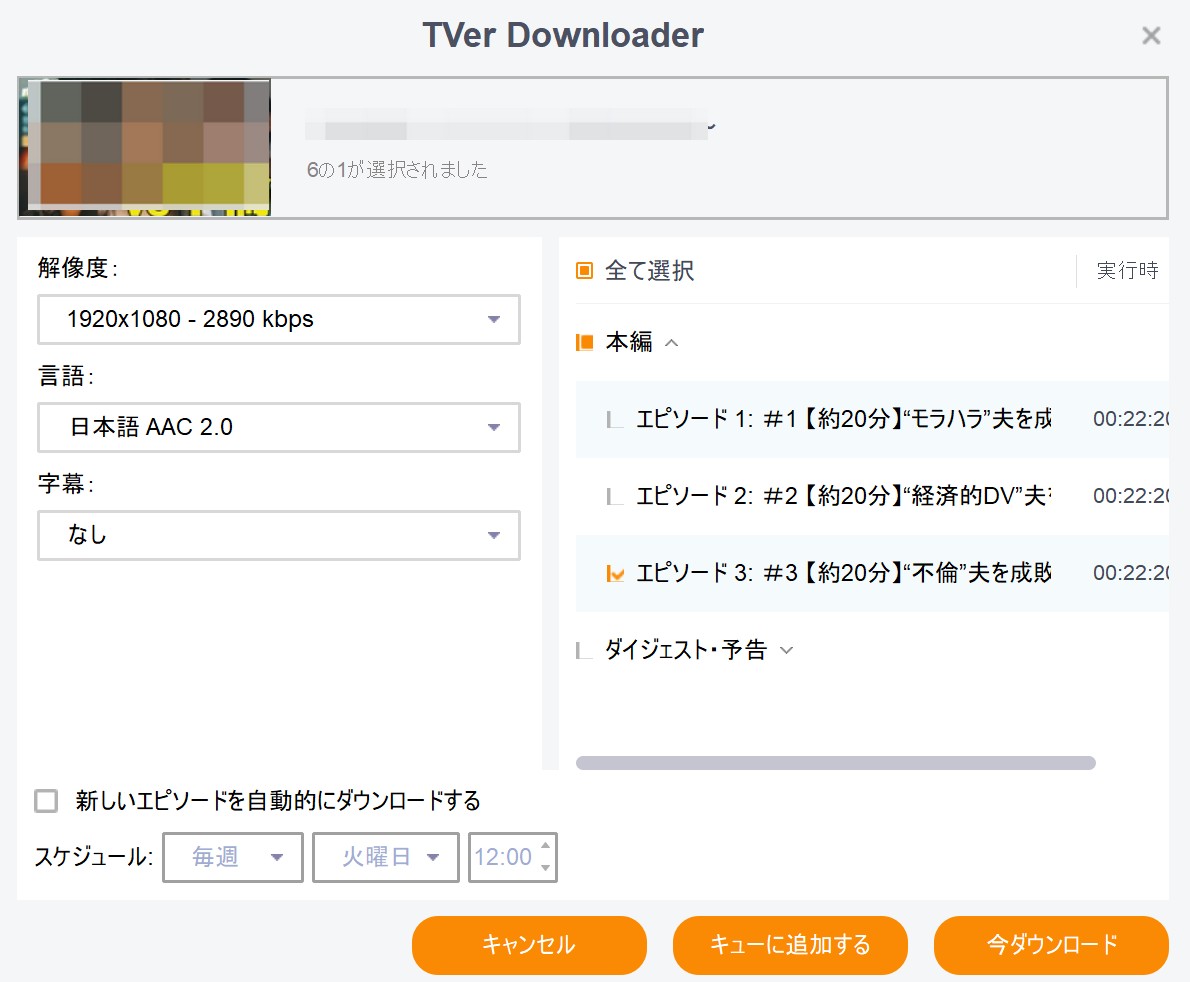Image resolution: width=1190 pixels, height=982 pixels.
Task: Open the 解像度 resolution dropdown
Action: pos(279,319)
